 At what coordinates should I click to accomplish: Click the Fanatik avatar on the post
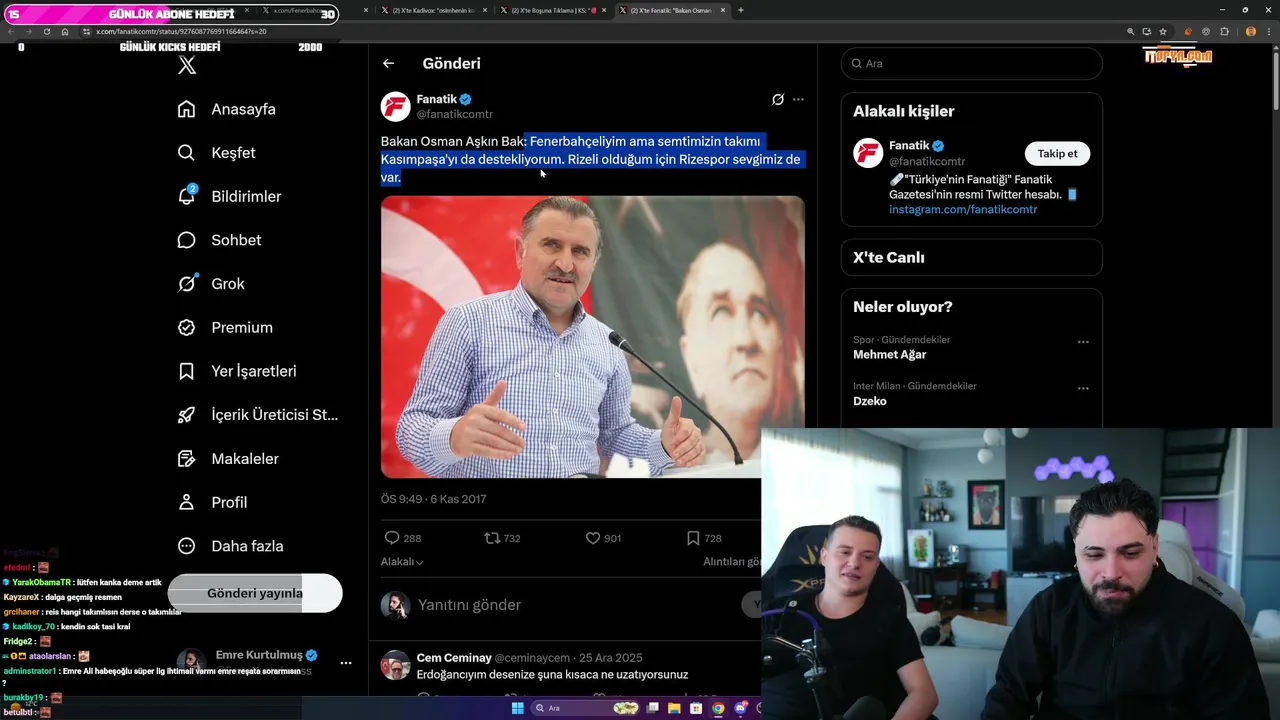[x=396, y=106]
